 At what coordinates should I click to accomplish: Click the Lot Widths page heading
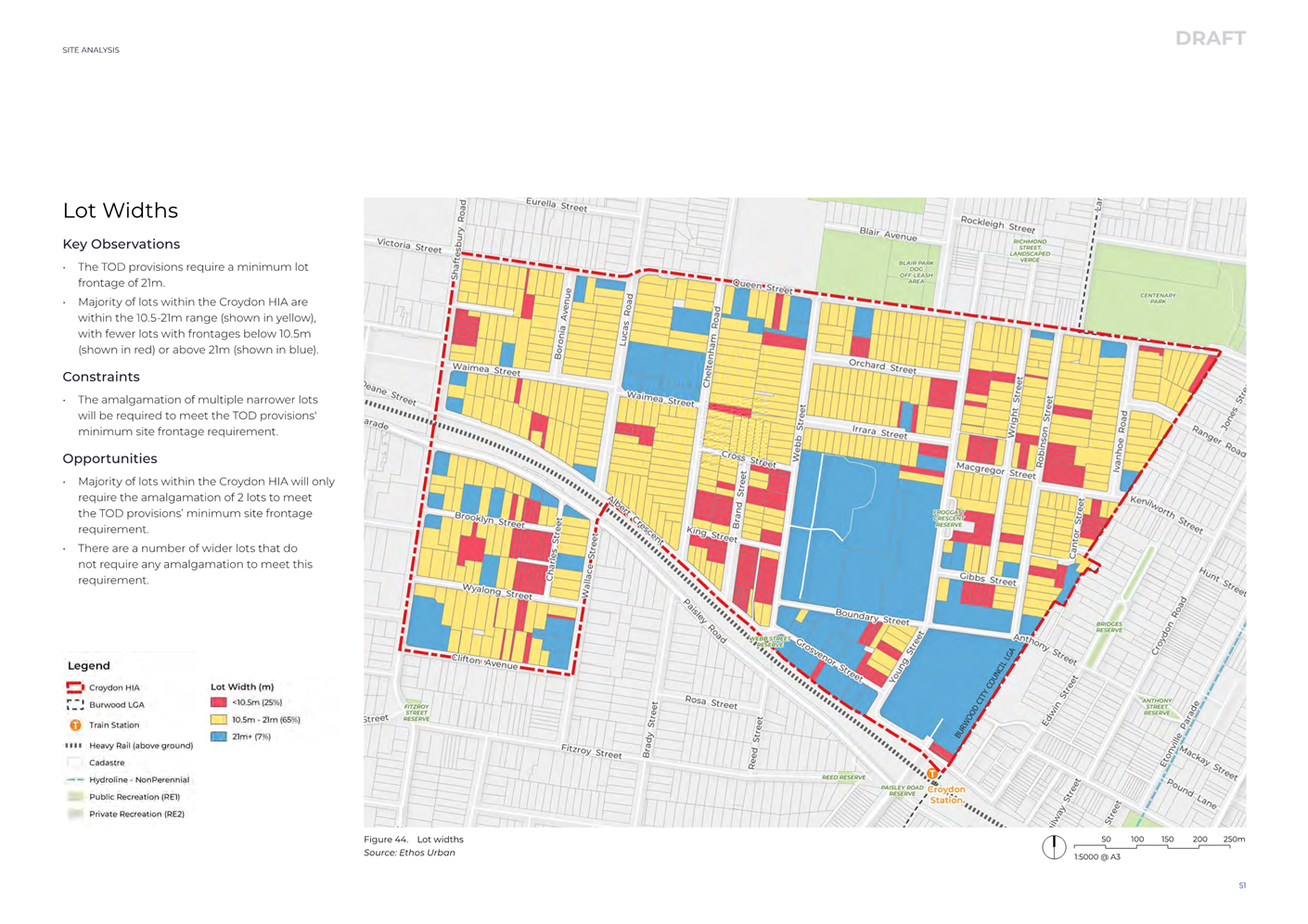120,211
